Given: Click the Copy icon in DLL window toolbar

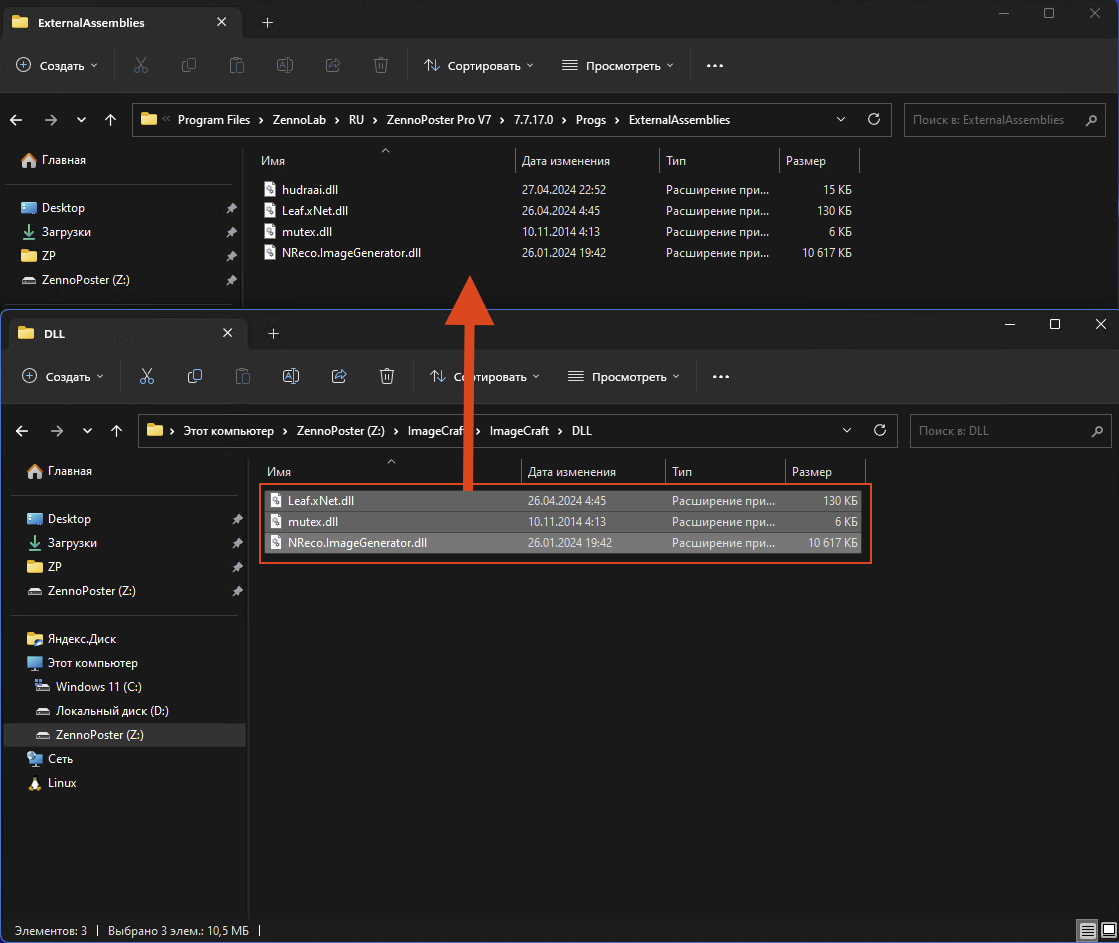Looking at the screenshot, I should coord(195,376).
